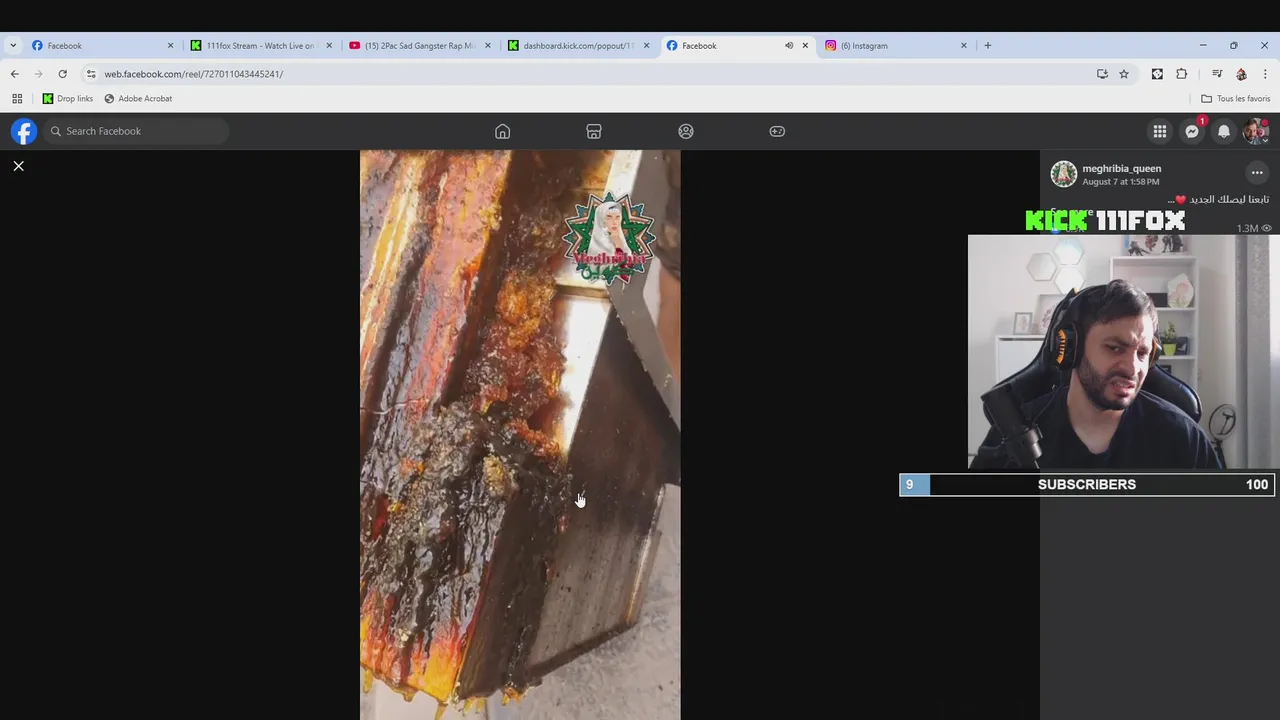Image resolution: width=1280 pixels, height=720 pixels.
Task: Reload the current page
Action: 62,74
